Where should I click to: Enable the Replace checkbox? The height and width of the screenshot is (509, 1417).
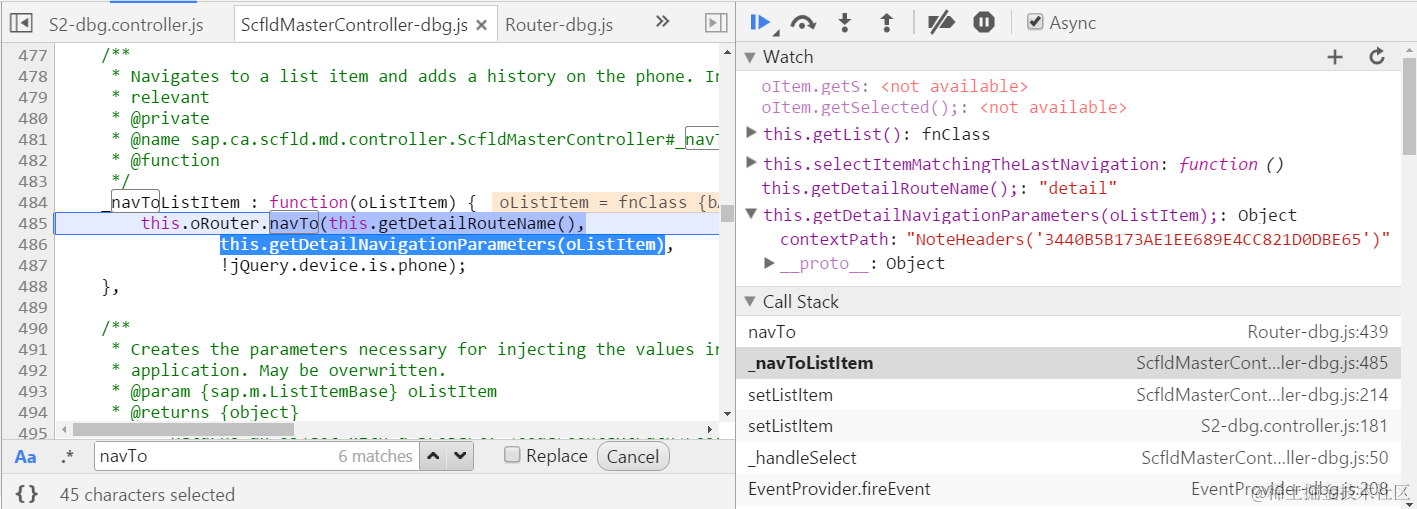[x=512, y=455]
